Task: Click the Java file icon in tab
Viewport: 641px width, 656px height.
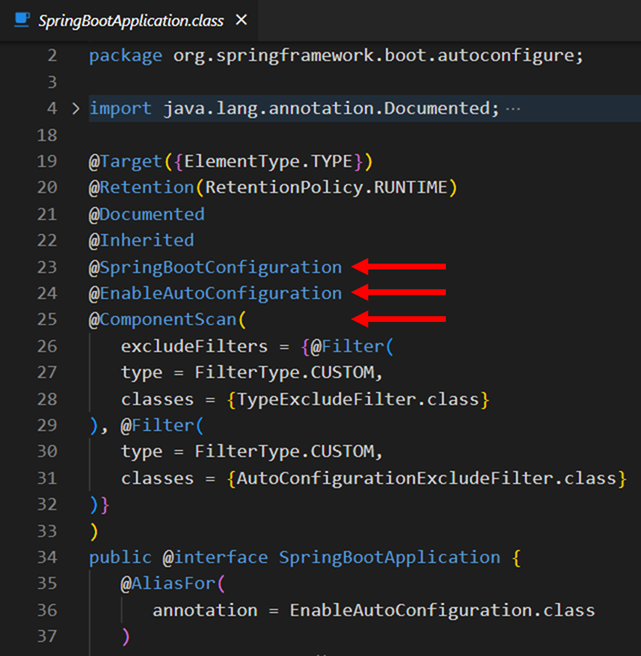Action: tap(22, 20)
